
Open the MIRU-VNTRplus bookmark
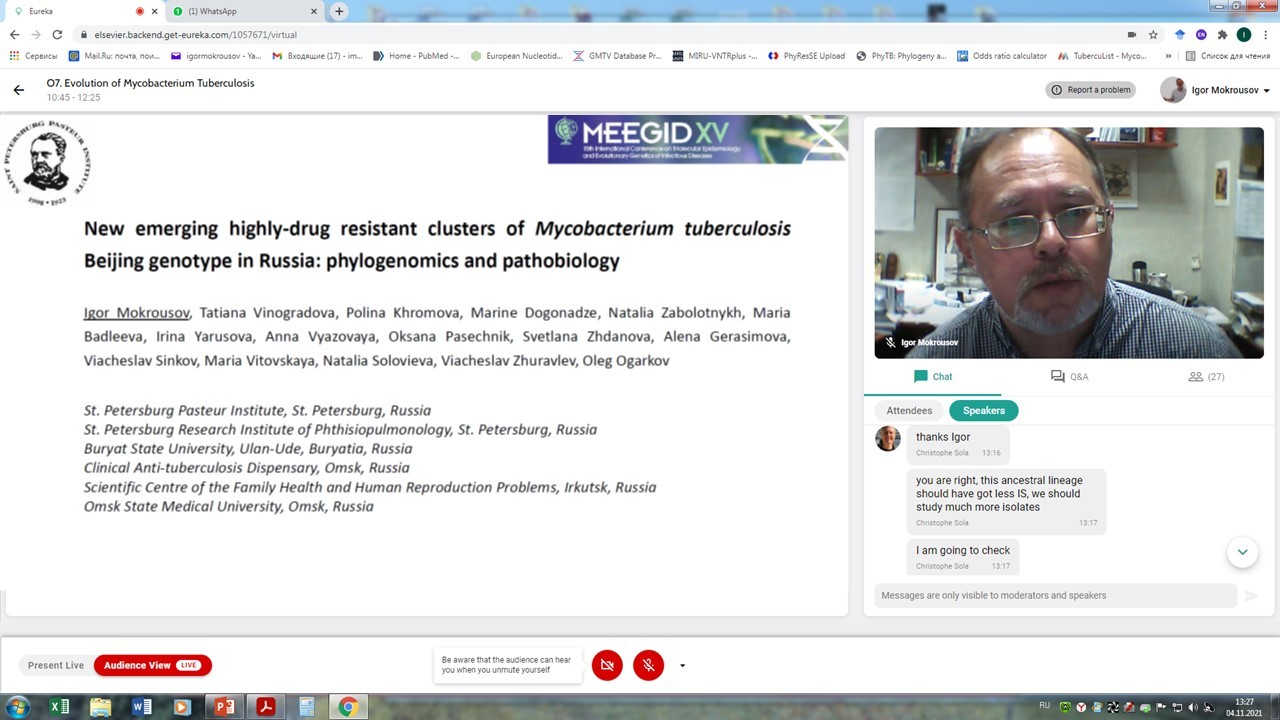click(715, 56)
